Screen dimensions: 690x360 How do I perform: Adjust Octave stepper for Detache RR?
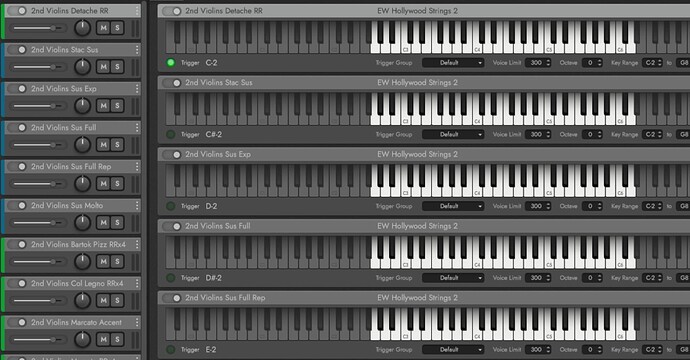[x=599, y=63]
